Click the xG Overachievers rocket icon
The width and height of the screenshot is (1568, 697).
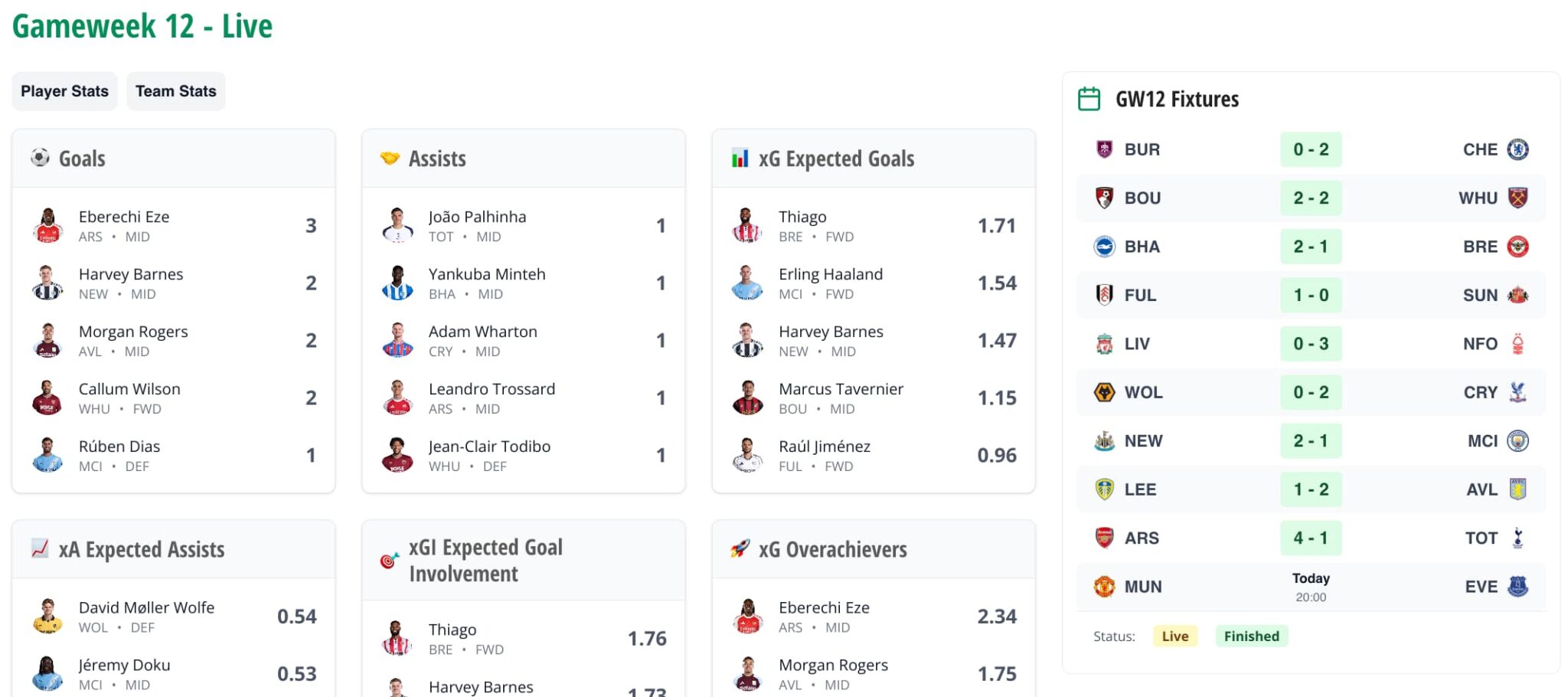(x=738, y=549)
